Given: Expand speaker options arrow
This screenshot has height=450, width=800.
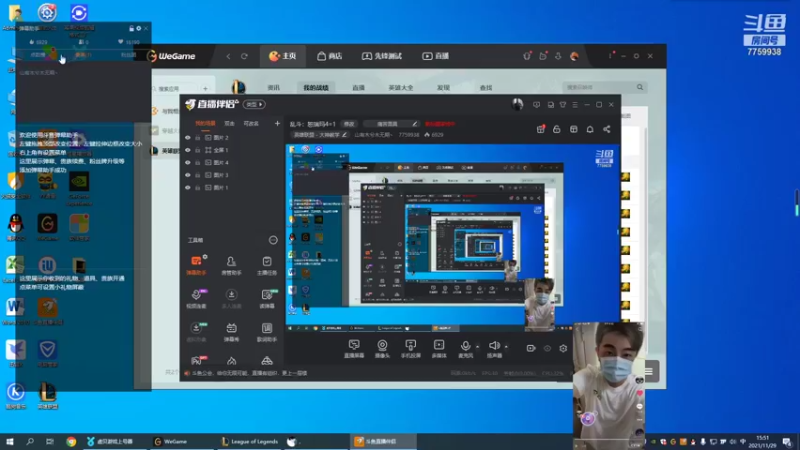Looking at the screenshot, I should pyautogui.click(x=506, y=346).
